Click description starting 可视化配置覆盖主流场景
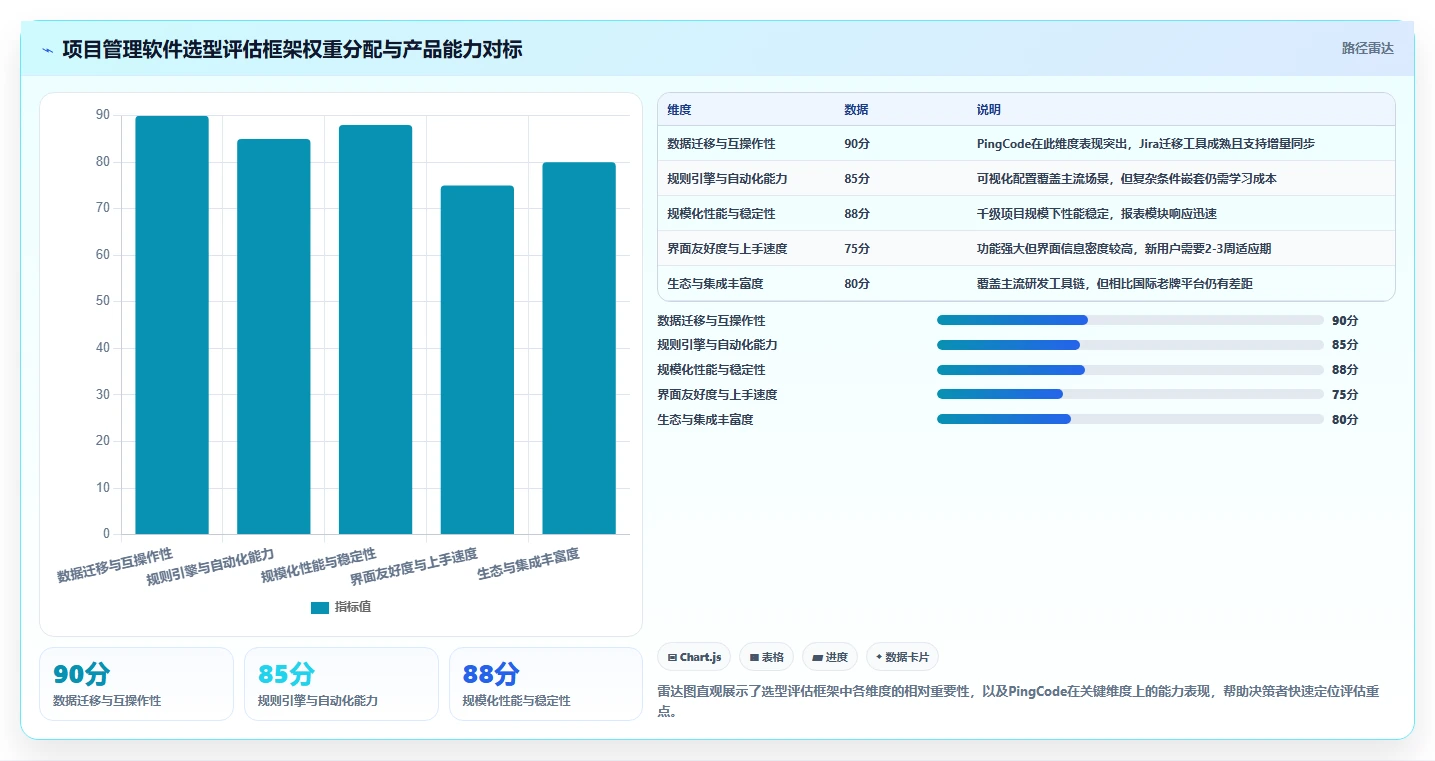The height and width of the screenshot is (761, 1435). [1127, 179]
